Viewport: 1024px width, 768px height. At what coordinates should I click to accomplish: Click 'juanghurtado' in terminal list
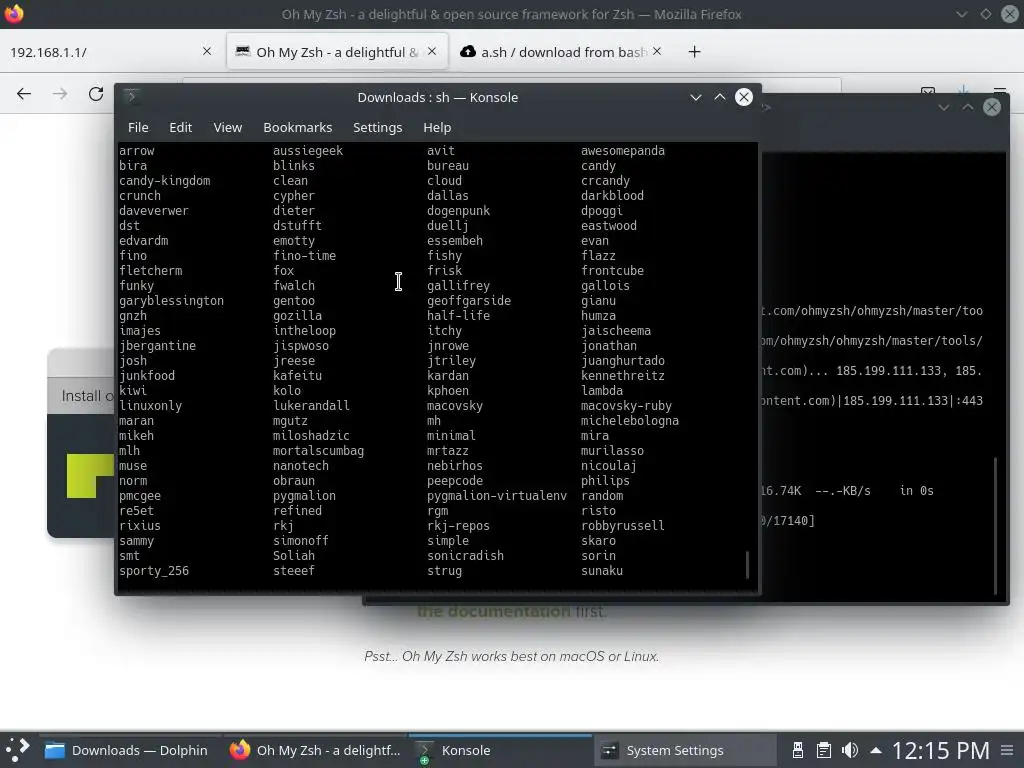(622, 360)
